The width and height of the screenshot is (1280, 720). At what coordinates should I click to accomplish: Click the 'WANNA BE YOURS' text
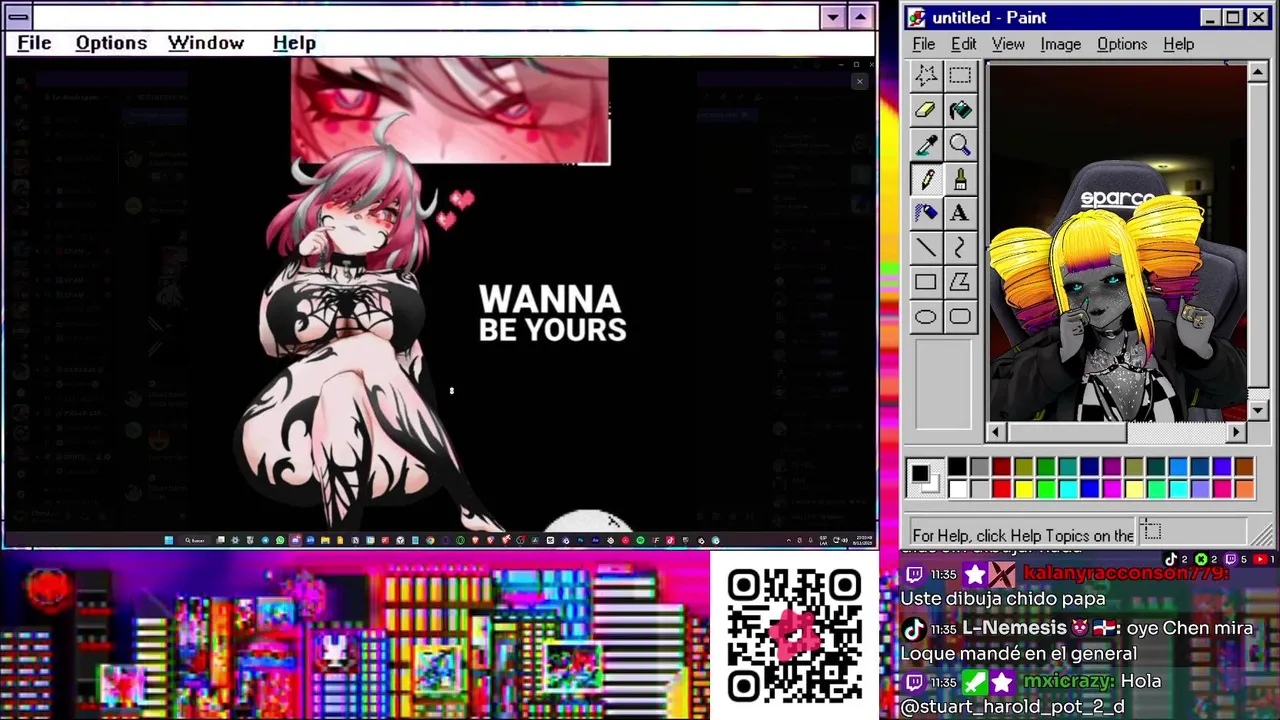[553, 314]
